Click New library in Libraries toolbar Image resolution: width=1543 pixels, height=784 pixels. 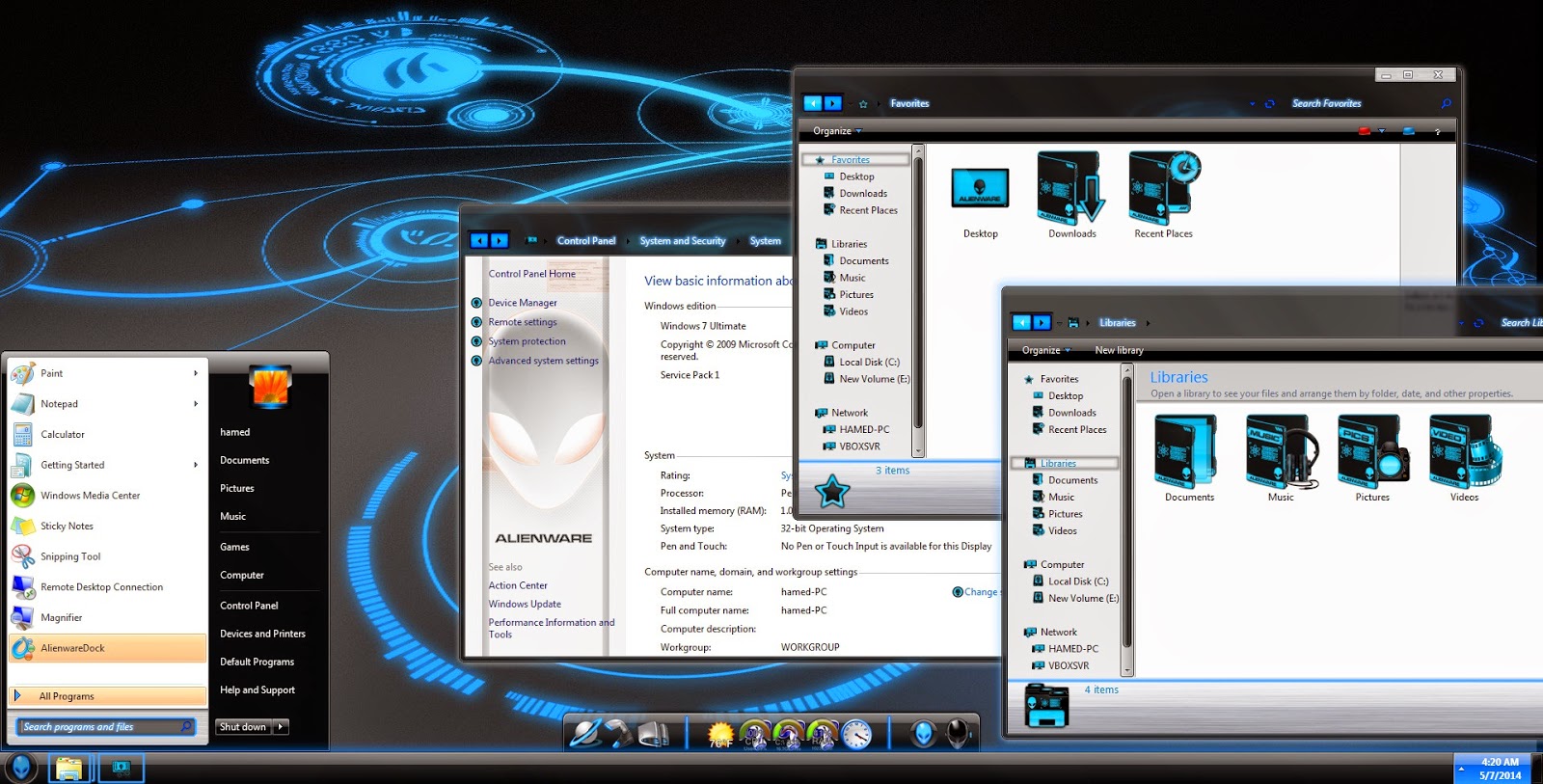point(1119,350)
